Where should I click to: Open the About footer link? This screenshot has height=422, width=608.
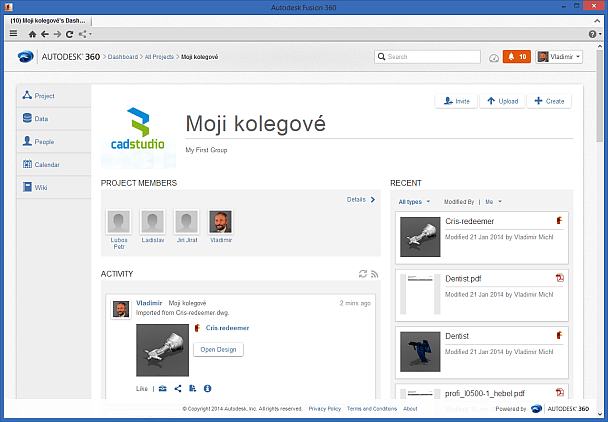click(410, 409)
